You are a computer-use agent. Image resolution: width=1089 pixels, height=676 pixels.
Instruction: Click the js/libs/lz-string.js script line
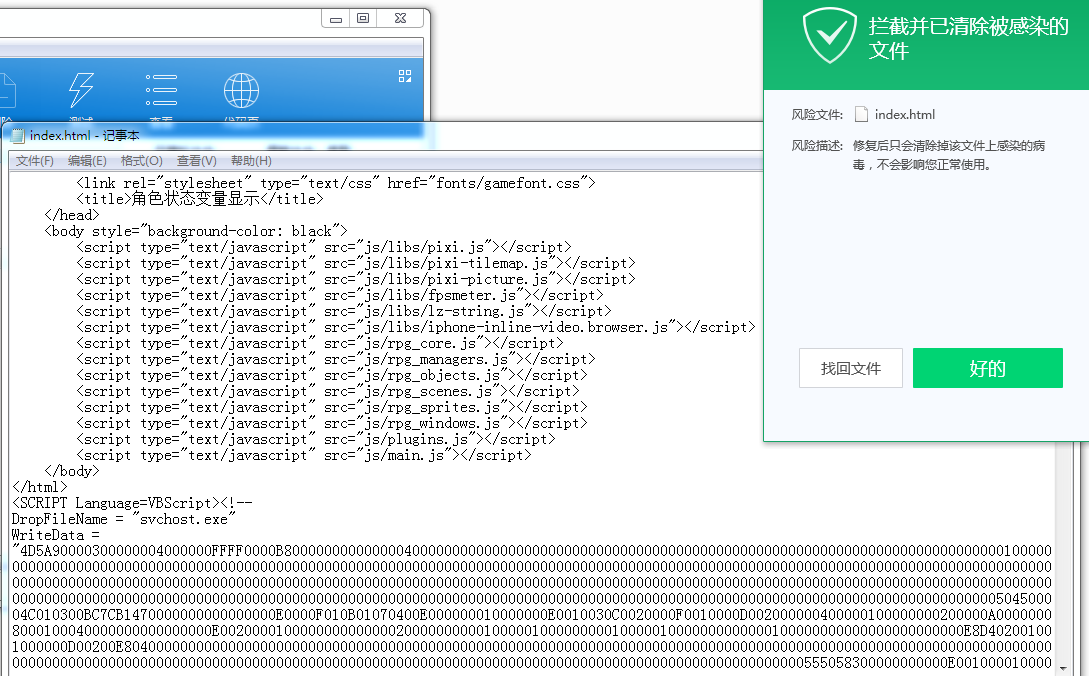coord(344,311)
